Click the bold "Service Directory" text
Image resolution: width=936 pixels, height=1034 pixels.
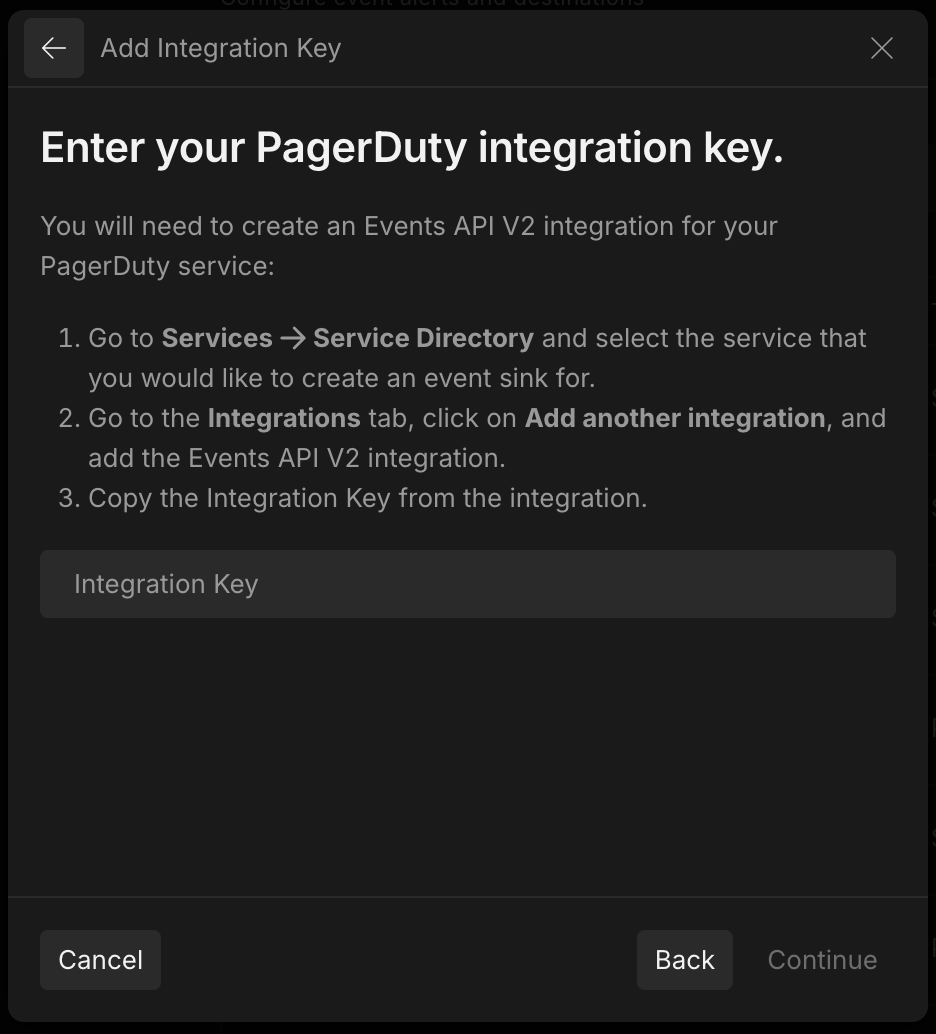click(423, 338)
